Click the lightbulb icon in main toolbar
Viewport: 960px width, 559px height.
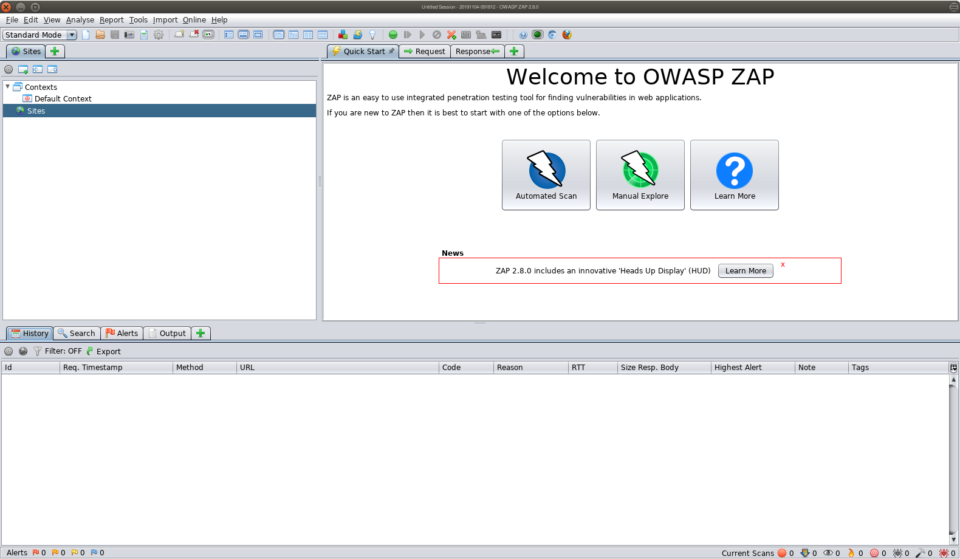pos(372,35)
